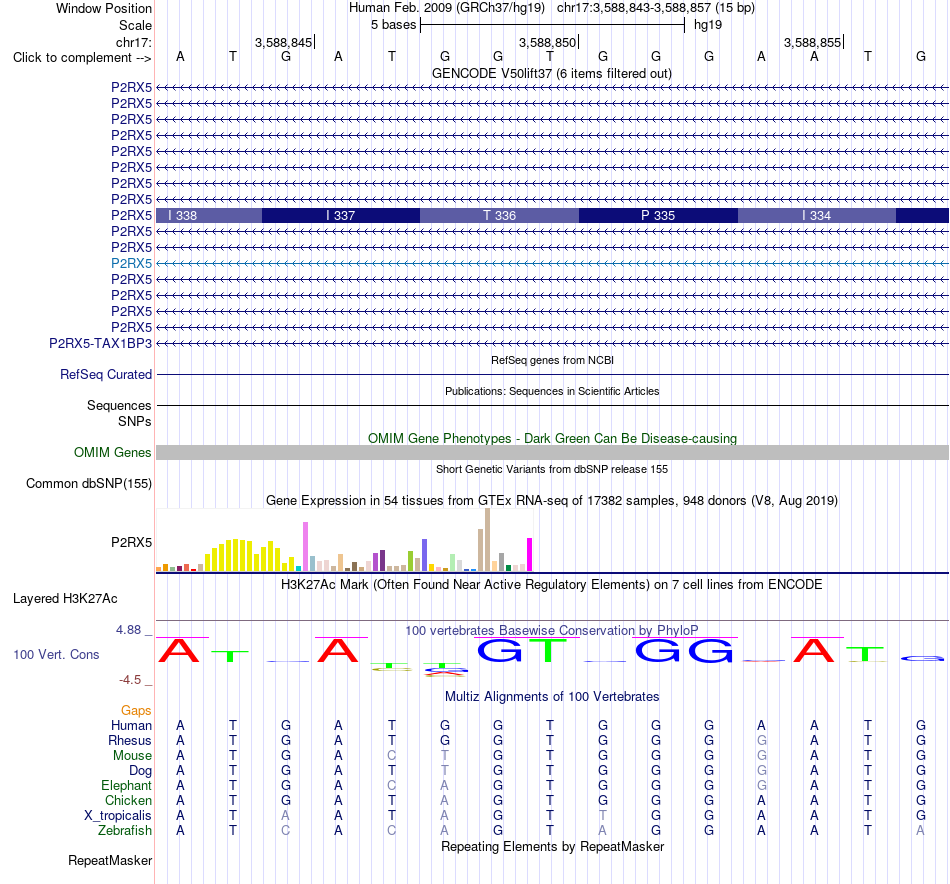Open the H3K27Ac Mark ENCODE track title
950x884 pixels.
coord(552,585)
